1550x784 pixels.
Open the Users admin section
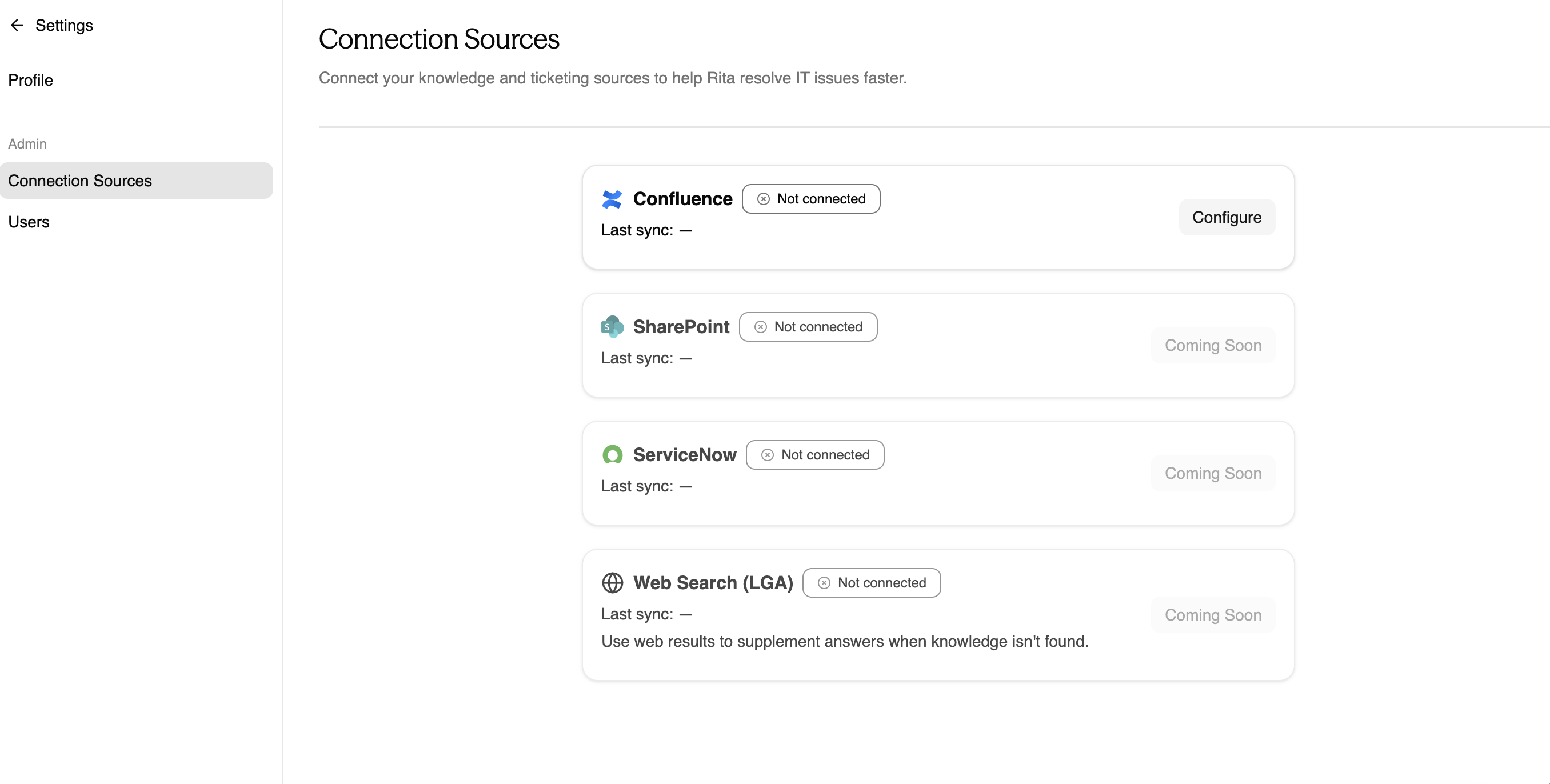(x=29, y=221)
